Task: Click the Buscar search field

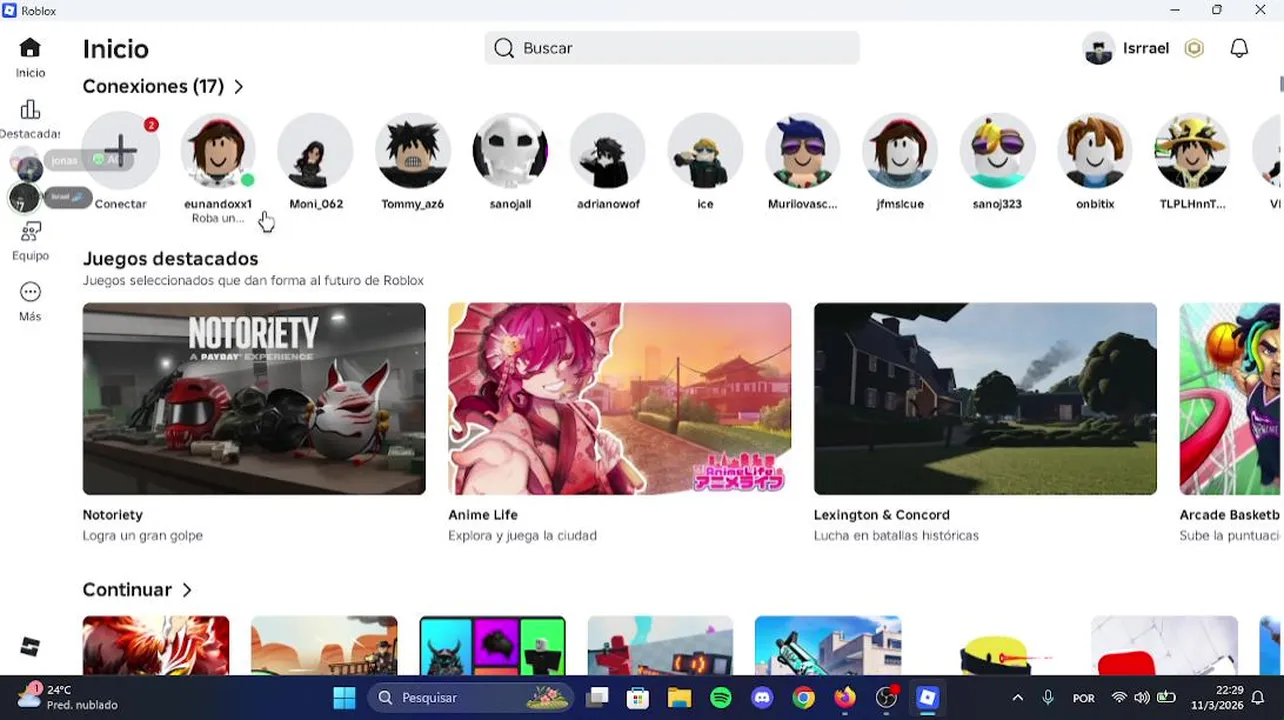Action: click(672, 48)
